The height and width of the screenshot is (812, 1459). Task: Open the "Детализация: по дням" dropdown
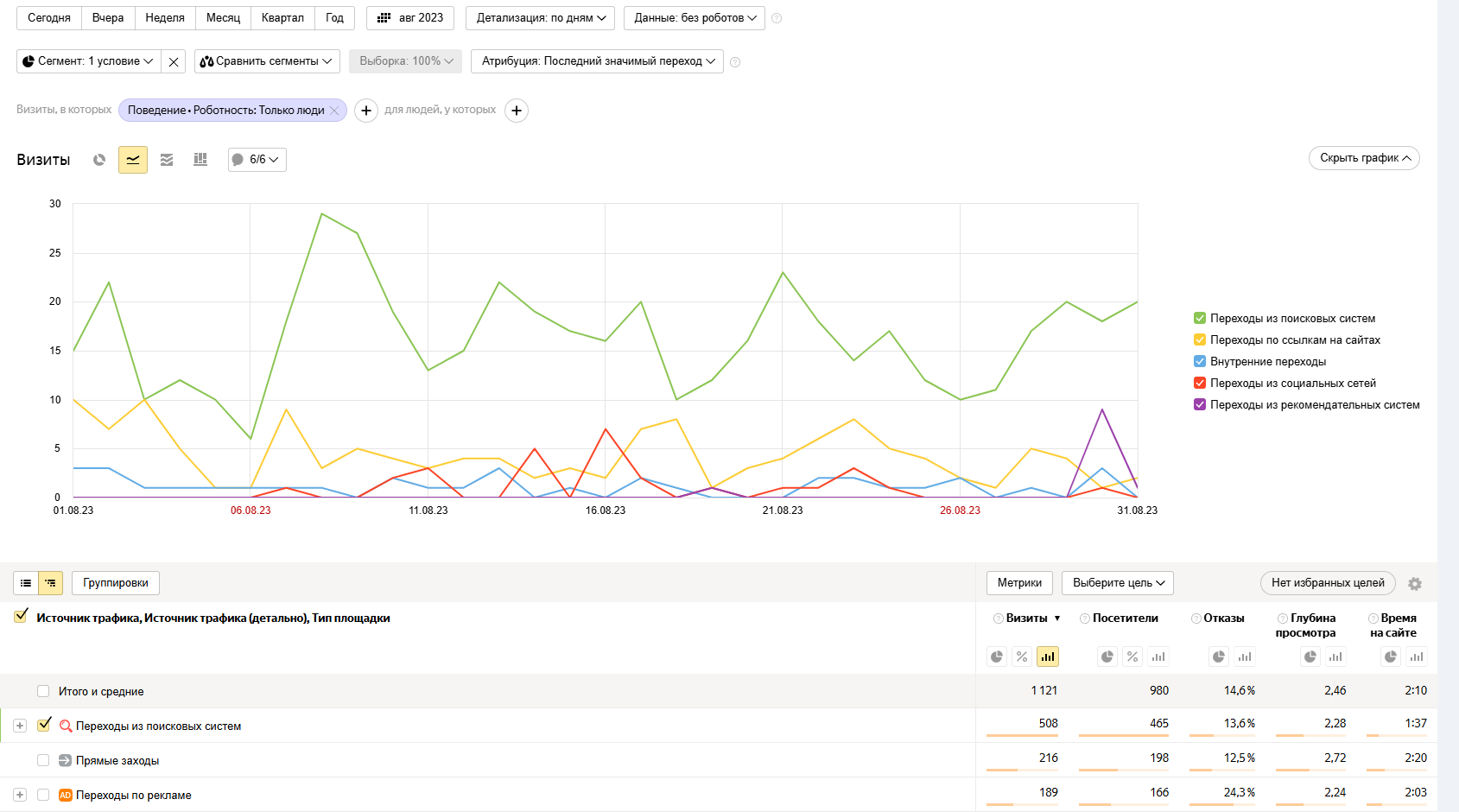coord(541,18)
